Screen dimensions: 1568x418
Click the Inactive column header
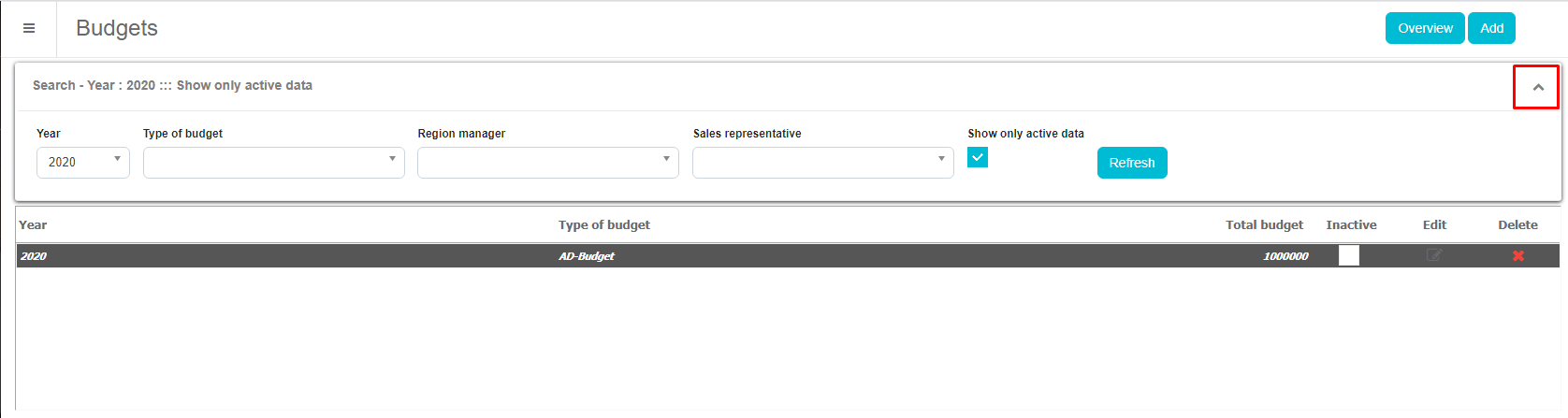(x=1351, y=224)
